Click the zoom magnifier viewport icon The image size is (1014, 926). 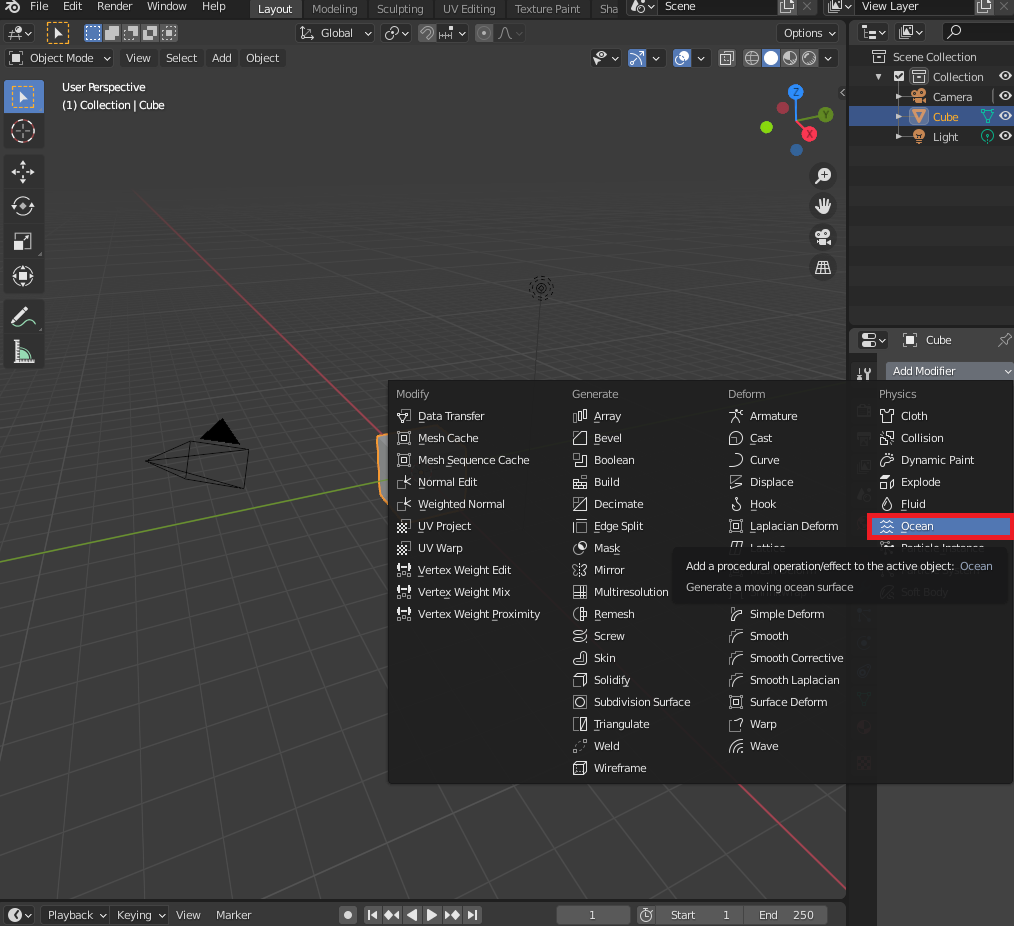(823, 176)
